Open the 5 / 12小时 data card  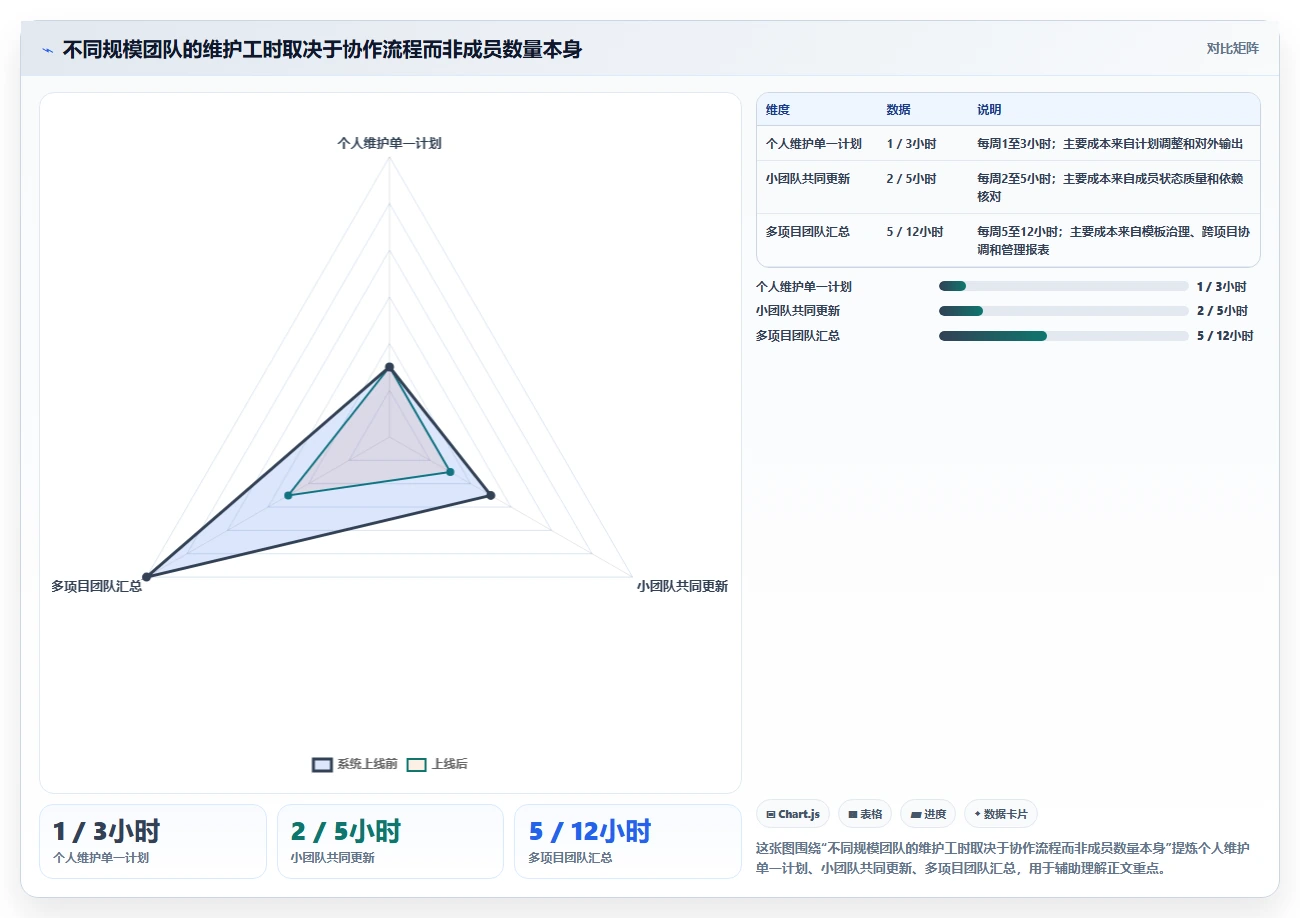pyautogui.click(x=628, y=841)
